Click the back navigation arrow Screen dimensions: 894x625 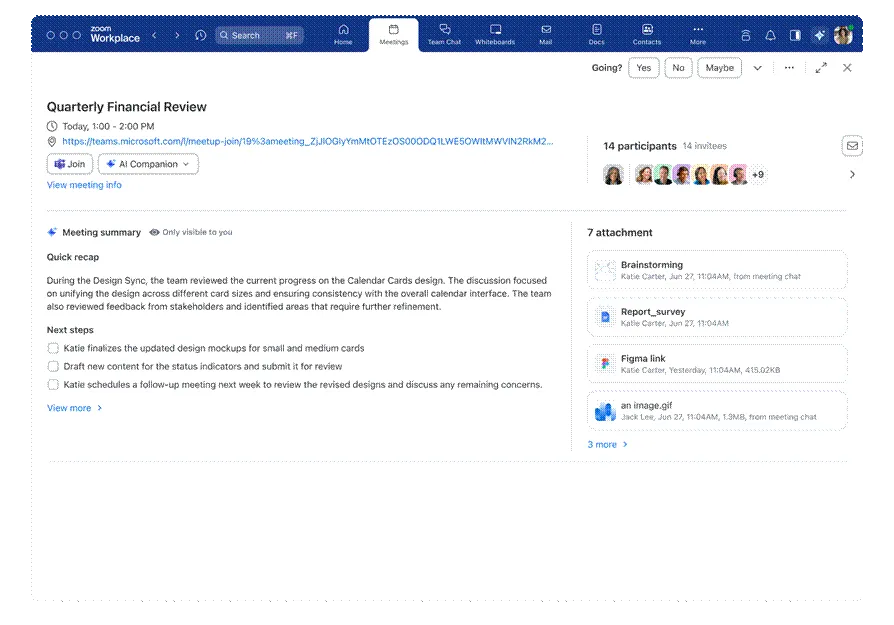coord(155,35)
